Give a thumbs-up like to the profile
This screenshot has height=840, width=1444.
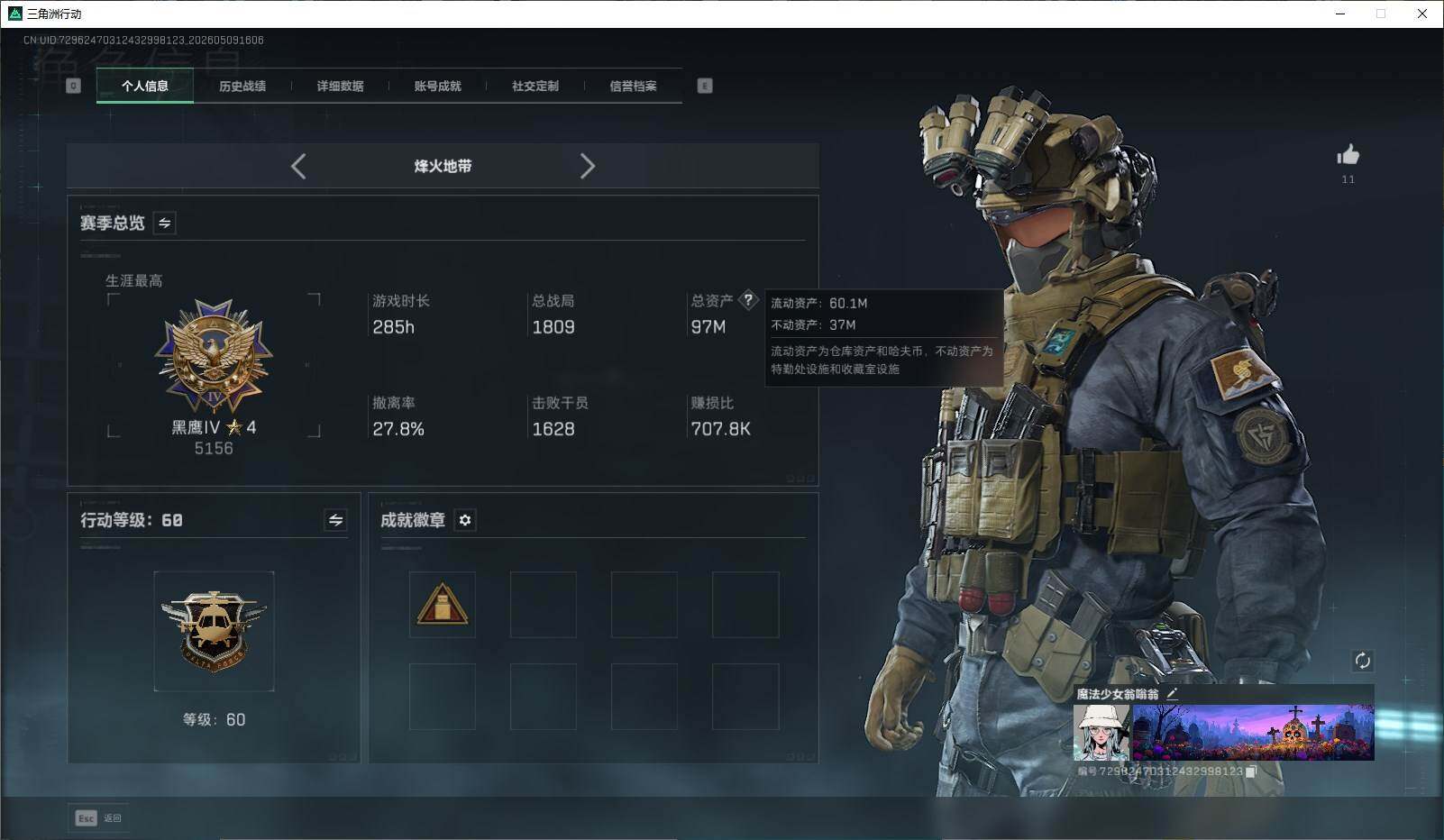(x=1348, y=155)
